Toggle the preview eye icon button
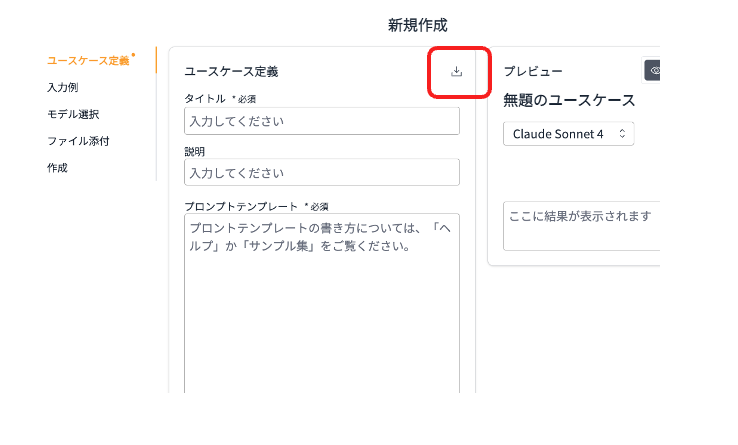 [x=652, y=71]
